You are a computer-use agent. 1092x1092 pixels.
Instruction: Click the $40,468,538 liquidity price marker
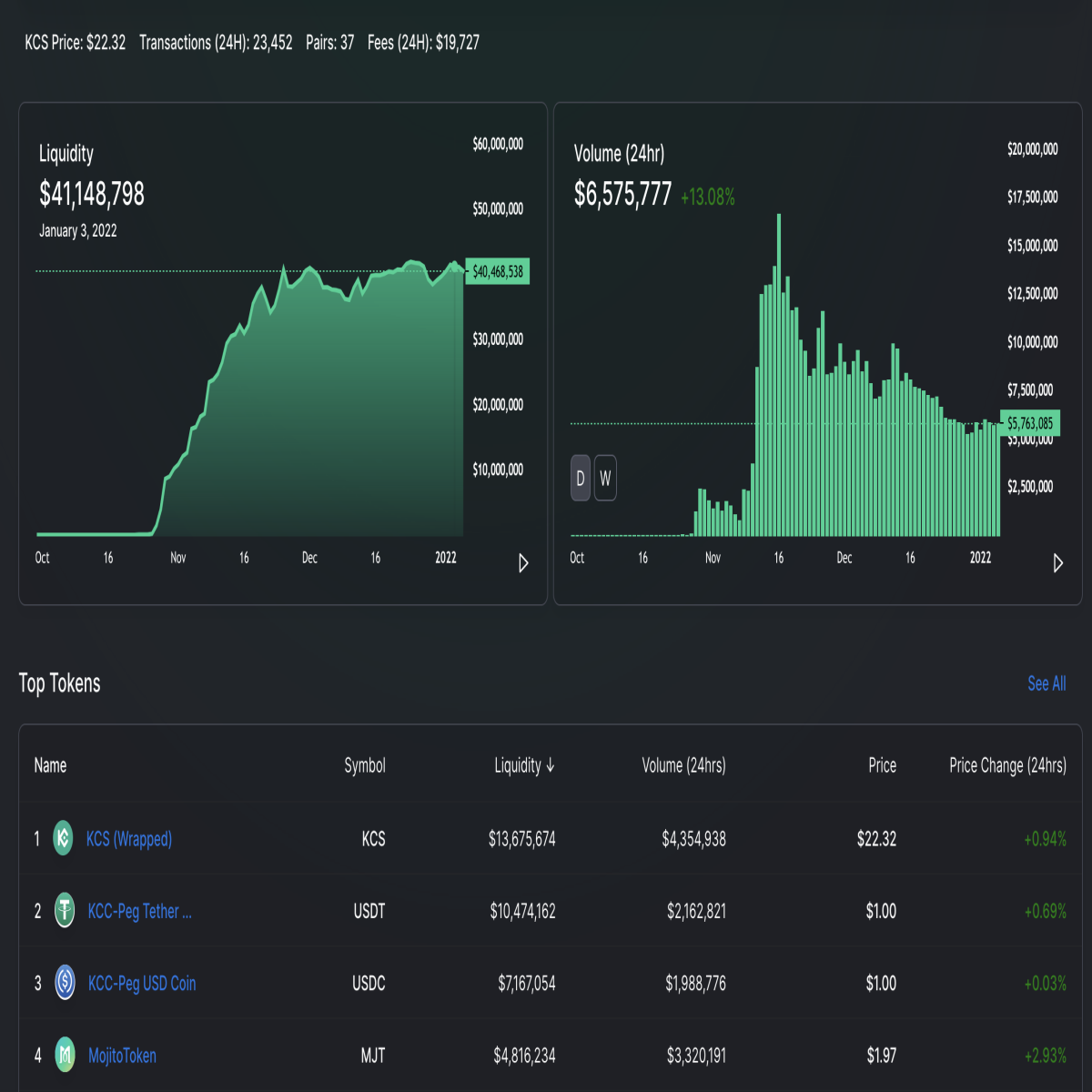click(497, 271)
